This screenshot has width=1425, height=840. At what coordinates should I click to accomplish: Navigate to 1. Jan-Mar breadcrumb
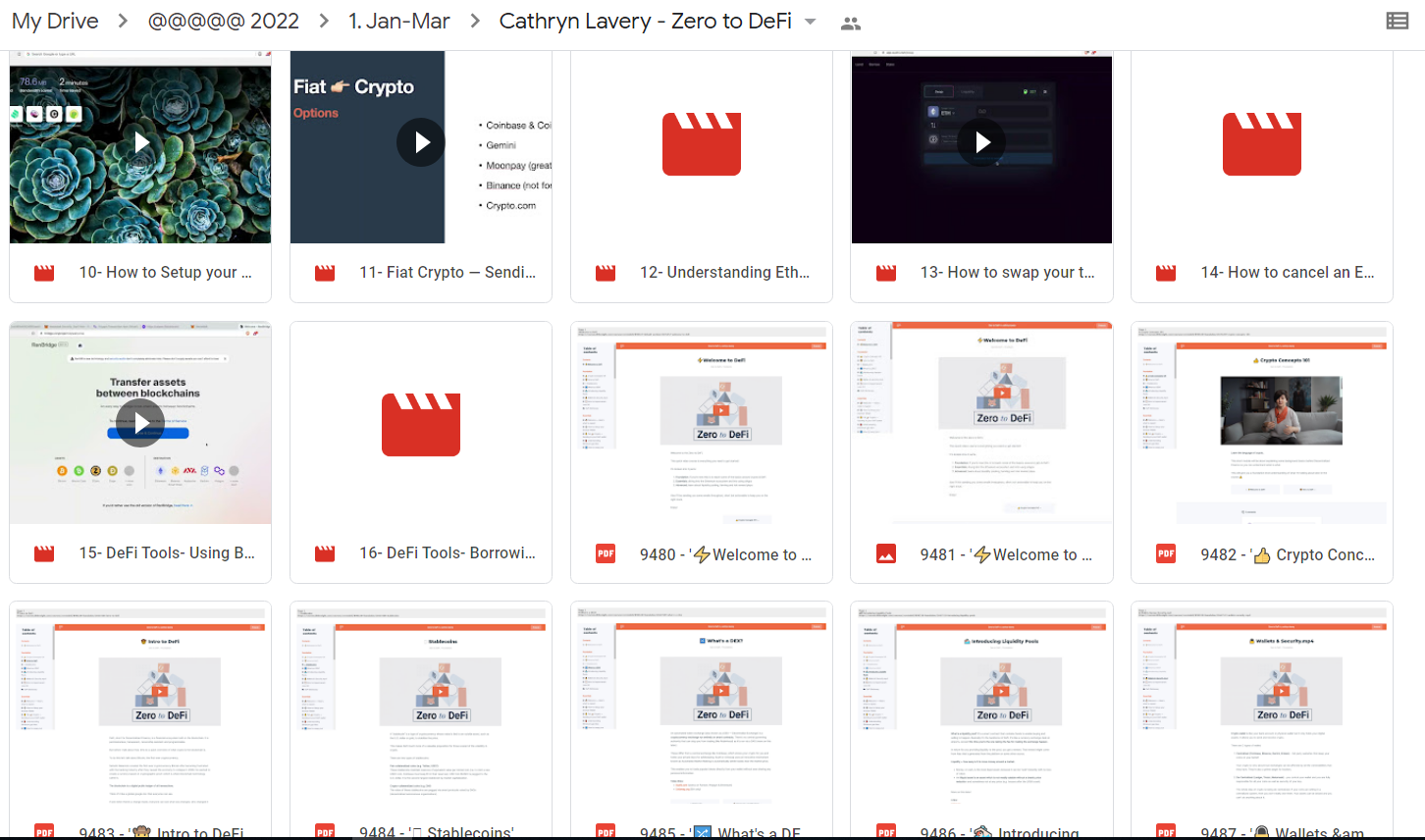point(399,21)
